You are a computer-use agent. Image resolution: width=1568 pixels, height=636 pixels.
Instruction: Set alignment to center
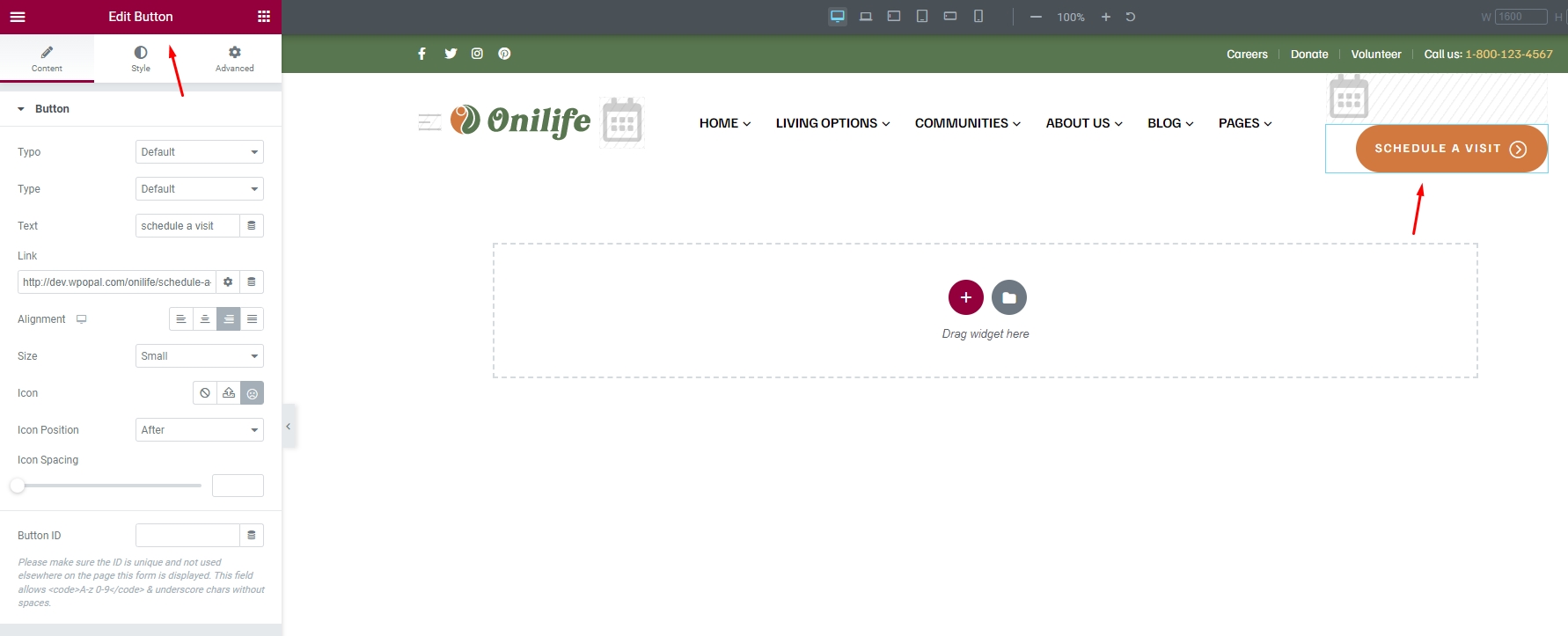(x=204, y=319)
